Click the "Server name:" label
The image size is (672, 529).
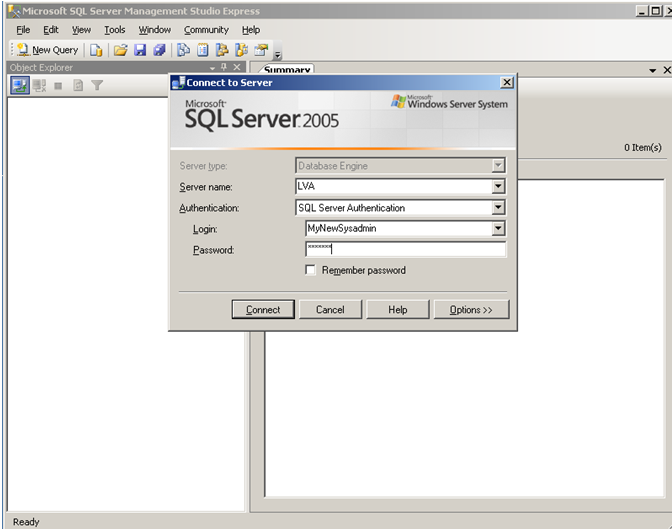(206, 187)
